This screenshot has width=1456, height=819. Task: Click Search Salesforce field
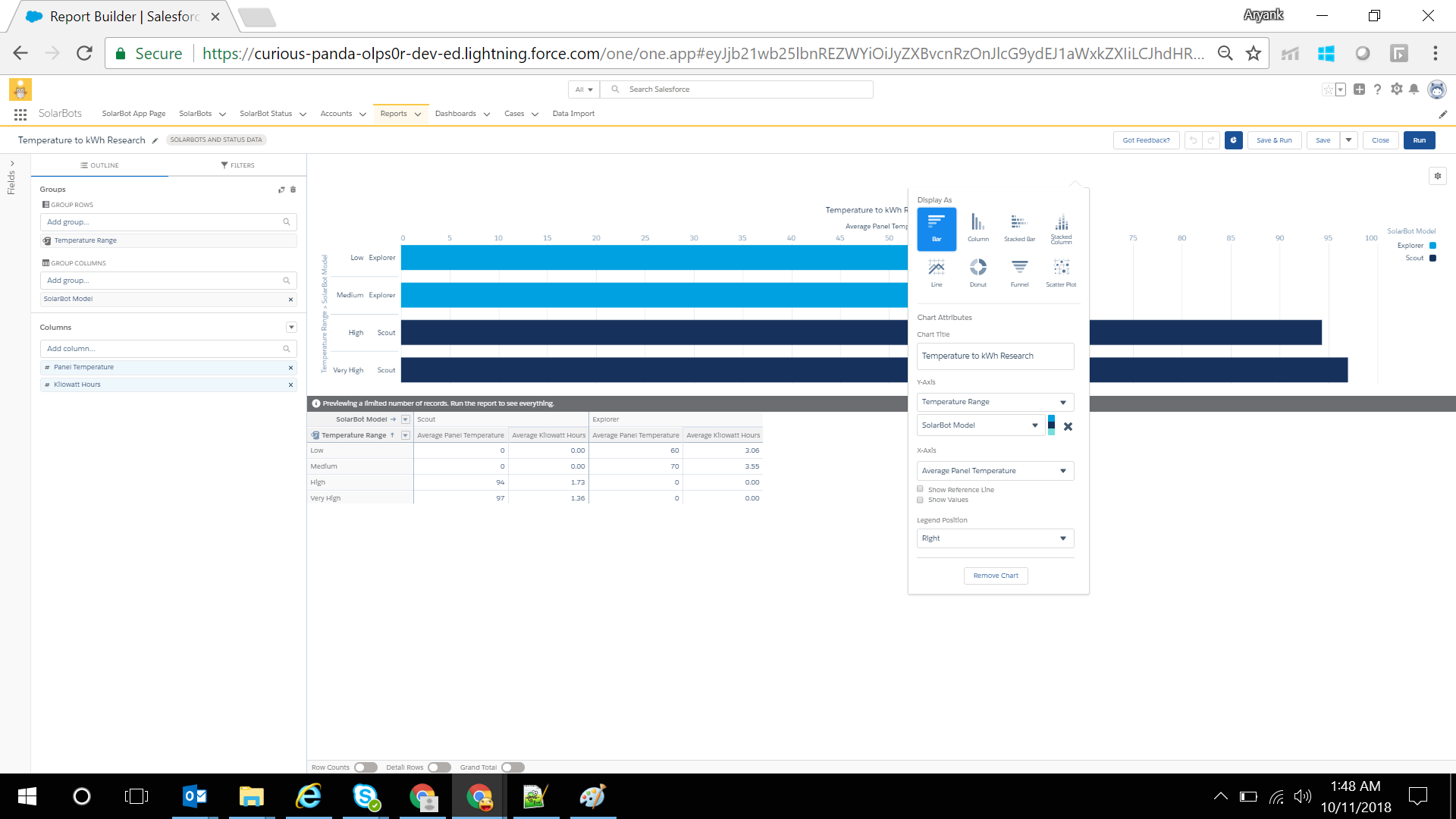click(x=736, y=89)
